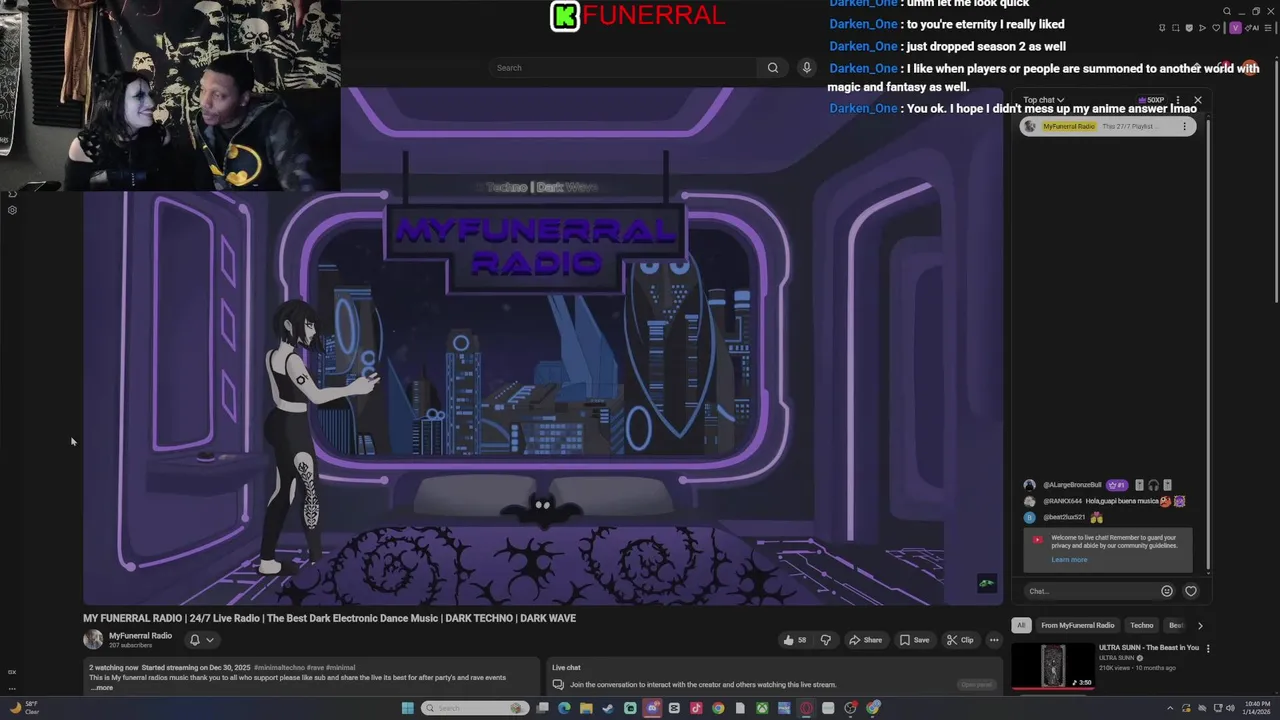This screenshot has width=1280, height=720.
Task: Click browser snapshot toolbar icon
Action: [x=1176, y=28]
